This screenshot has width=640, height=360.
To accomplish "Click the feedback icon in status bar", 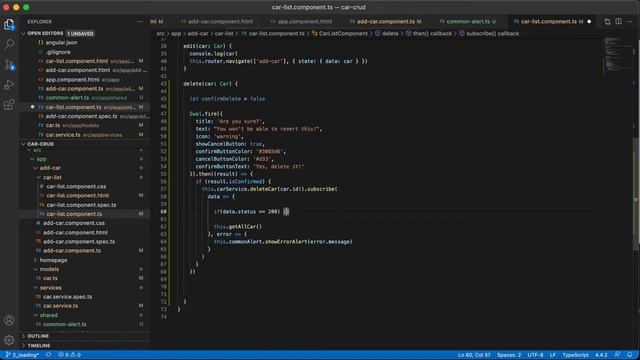I will click(617, 355).
